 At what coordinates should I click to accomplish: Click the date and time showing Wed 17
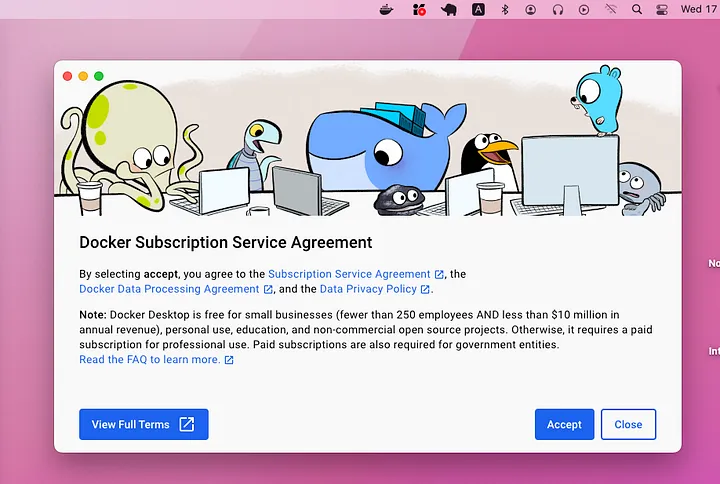(700, 9)
